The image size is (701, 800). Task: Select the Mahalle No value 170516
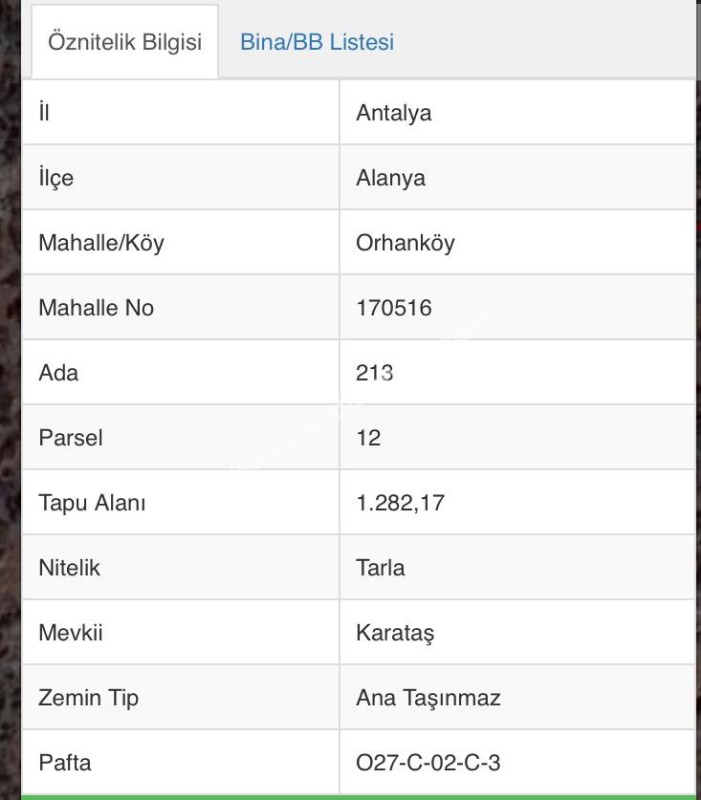tap(394, 308)
